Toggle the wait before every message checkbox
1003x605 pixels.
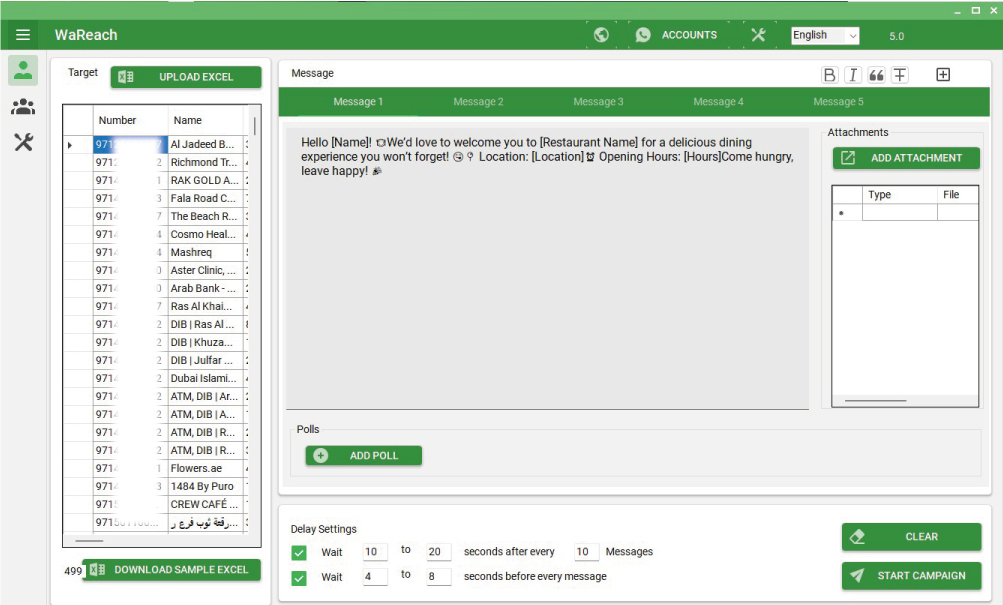tap(299, 577)
